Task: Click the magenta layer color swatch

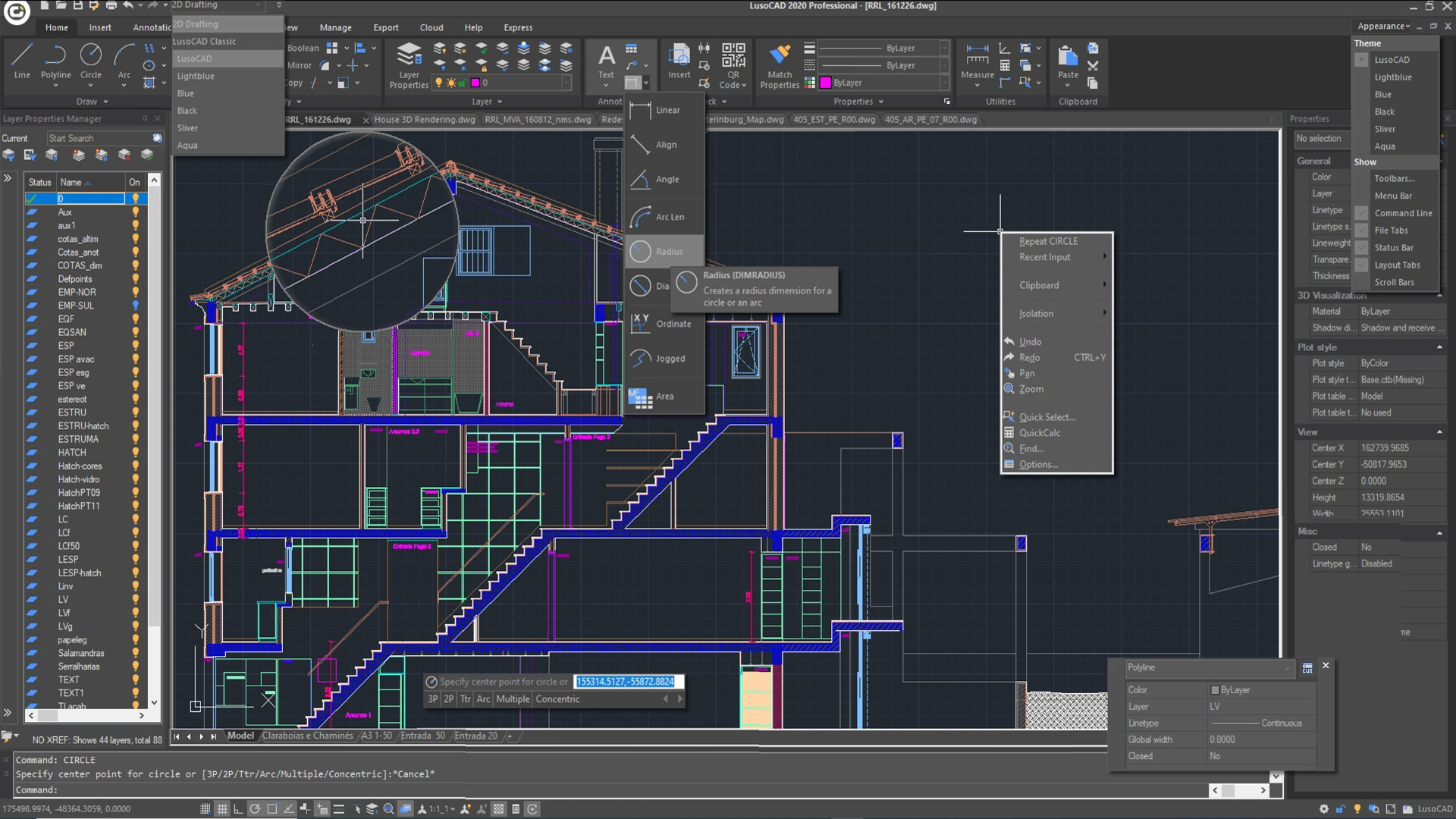Action: tap(475, 83)
